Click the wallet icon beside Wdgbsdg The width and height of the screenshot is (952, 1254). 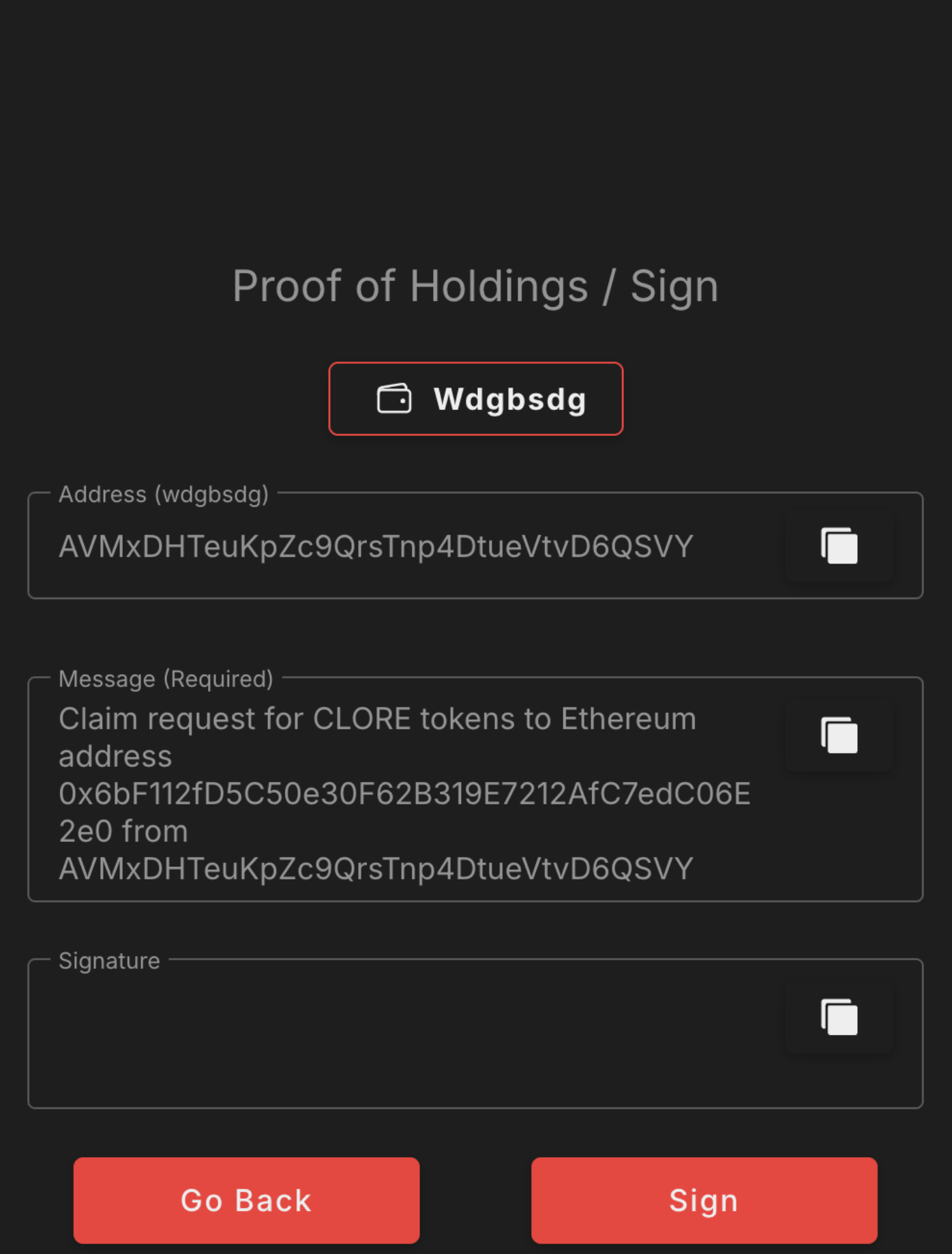click(394, 399)
